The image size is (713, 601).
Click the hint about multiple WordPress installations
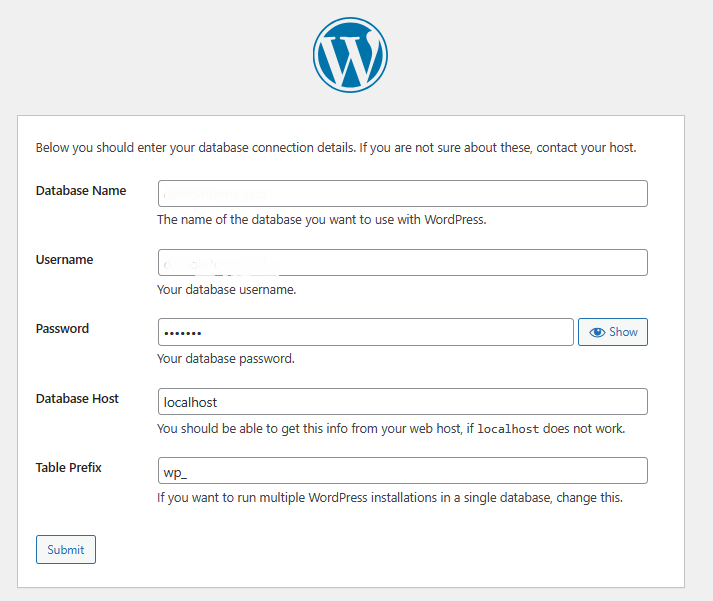click(x=390, y=498)
